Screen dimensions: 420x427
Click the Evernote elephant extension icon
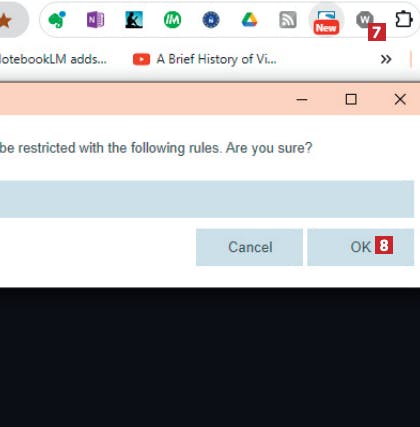click(57, 20)
